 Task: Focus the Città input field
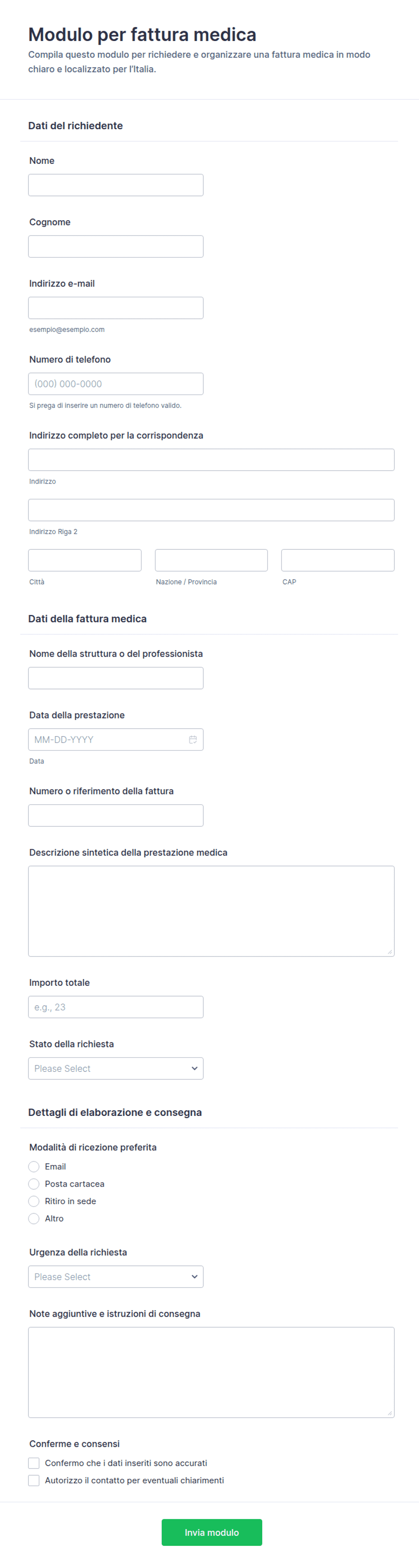coord(85,560)
